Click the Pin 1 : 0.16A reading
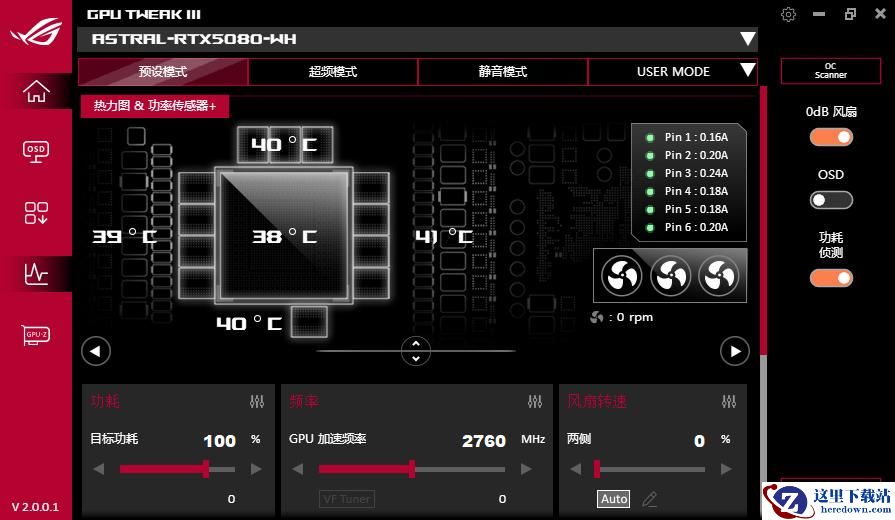895x520 pixels. [x=696, y=137]
